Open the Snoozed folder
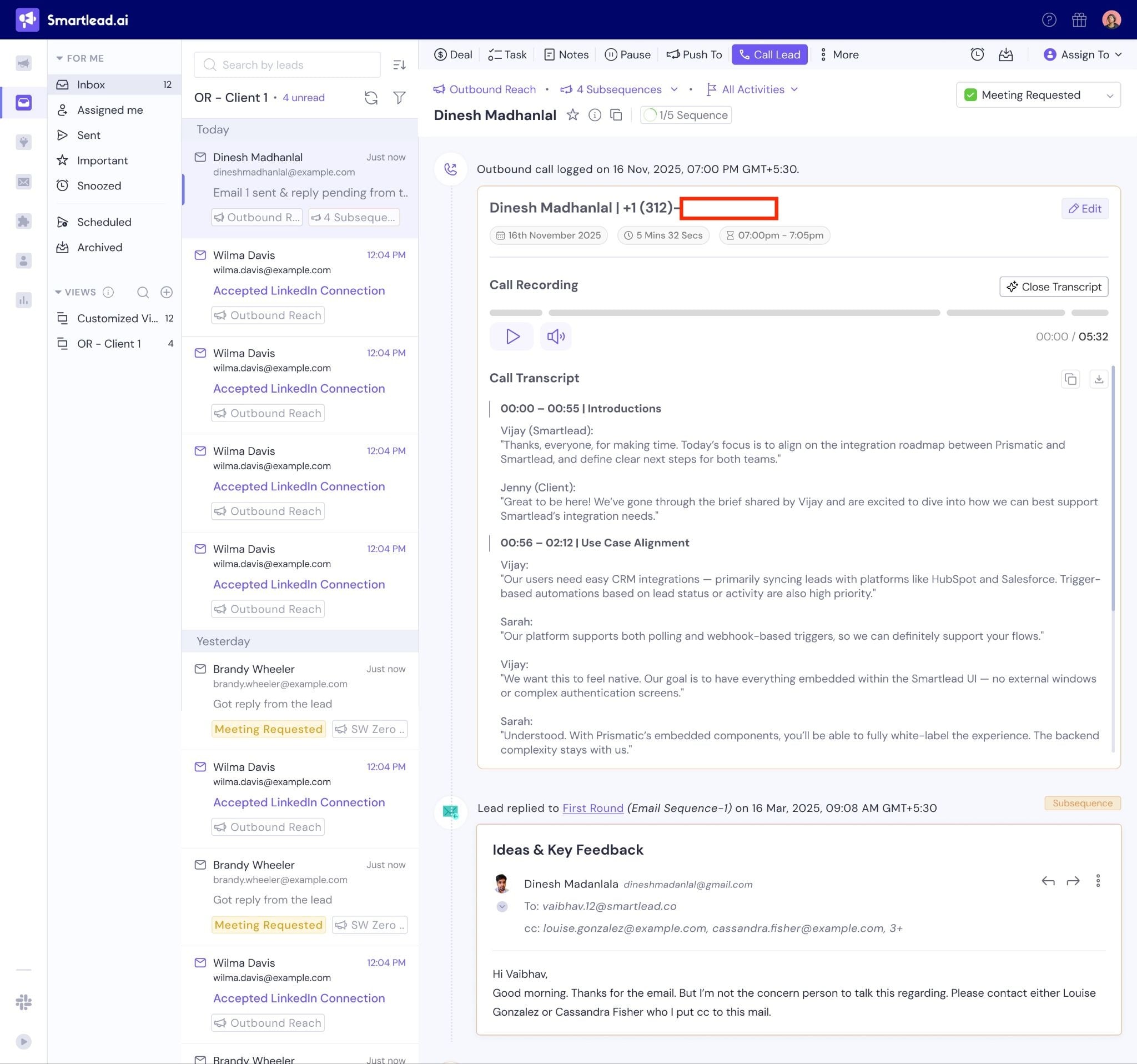Screen dimensions: 1137x1064 click(x=99, y=186)
